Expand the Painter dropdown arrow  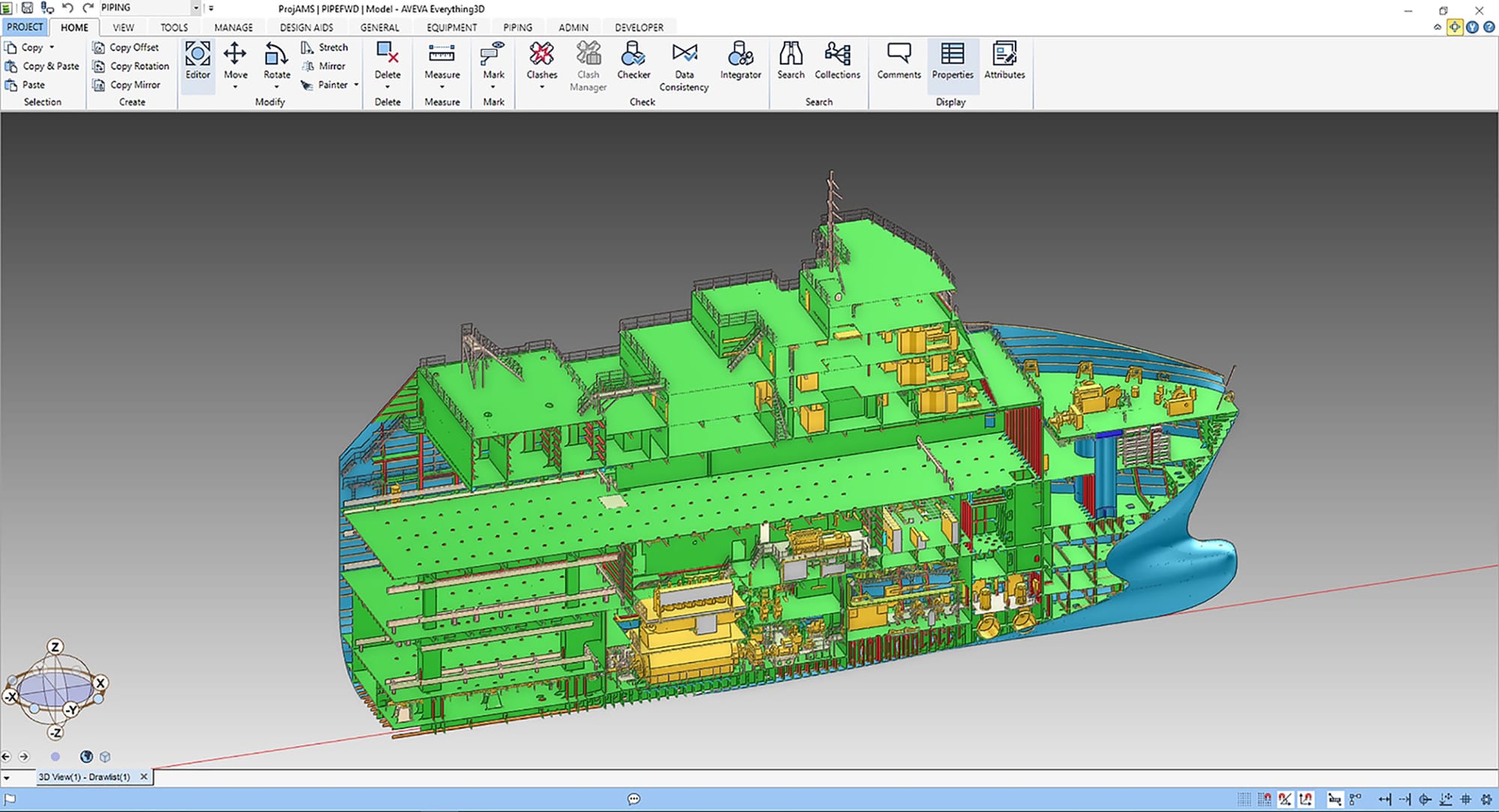[x=357, y=85]
